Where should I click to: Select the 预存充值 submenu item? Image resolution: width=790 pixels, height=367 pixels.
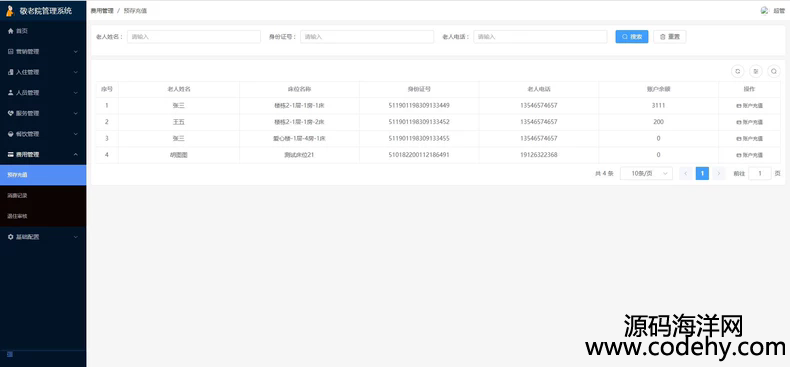pos(43,175)
